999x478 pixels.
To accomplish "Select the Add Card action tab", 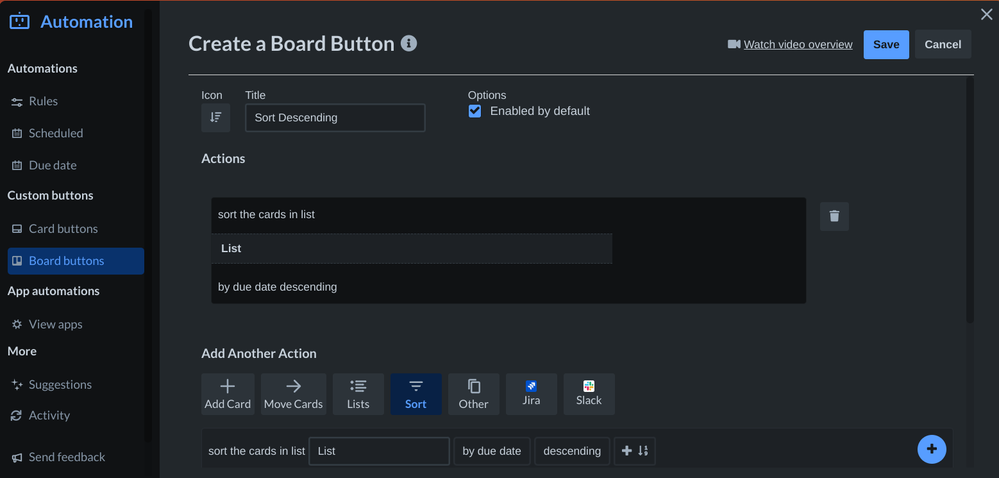I will (x=227, y=394).
